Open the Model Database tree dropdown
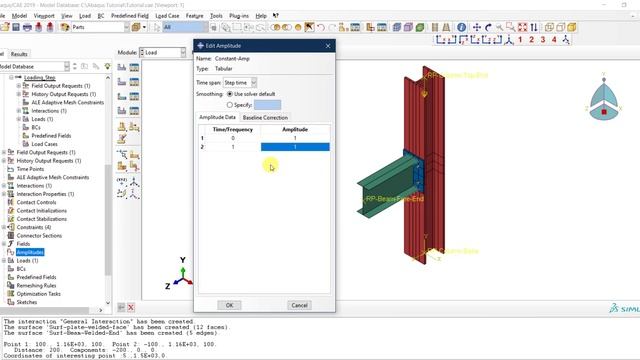640x360 pixels. tap(67, 66)
